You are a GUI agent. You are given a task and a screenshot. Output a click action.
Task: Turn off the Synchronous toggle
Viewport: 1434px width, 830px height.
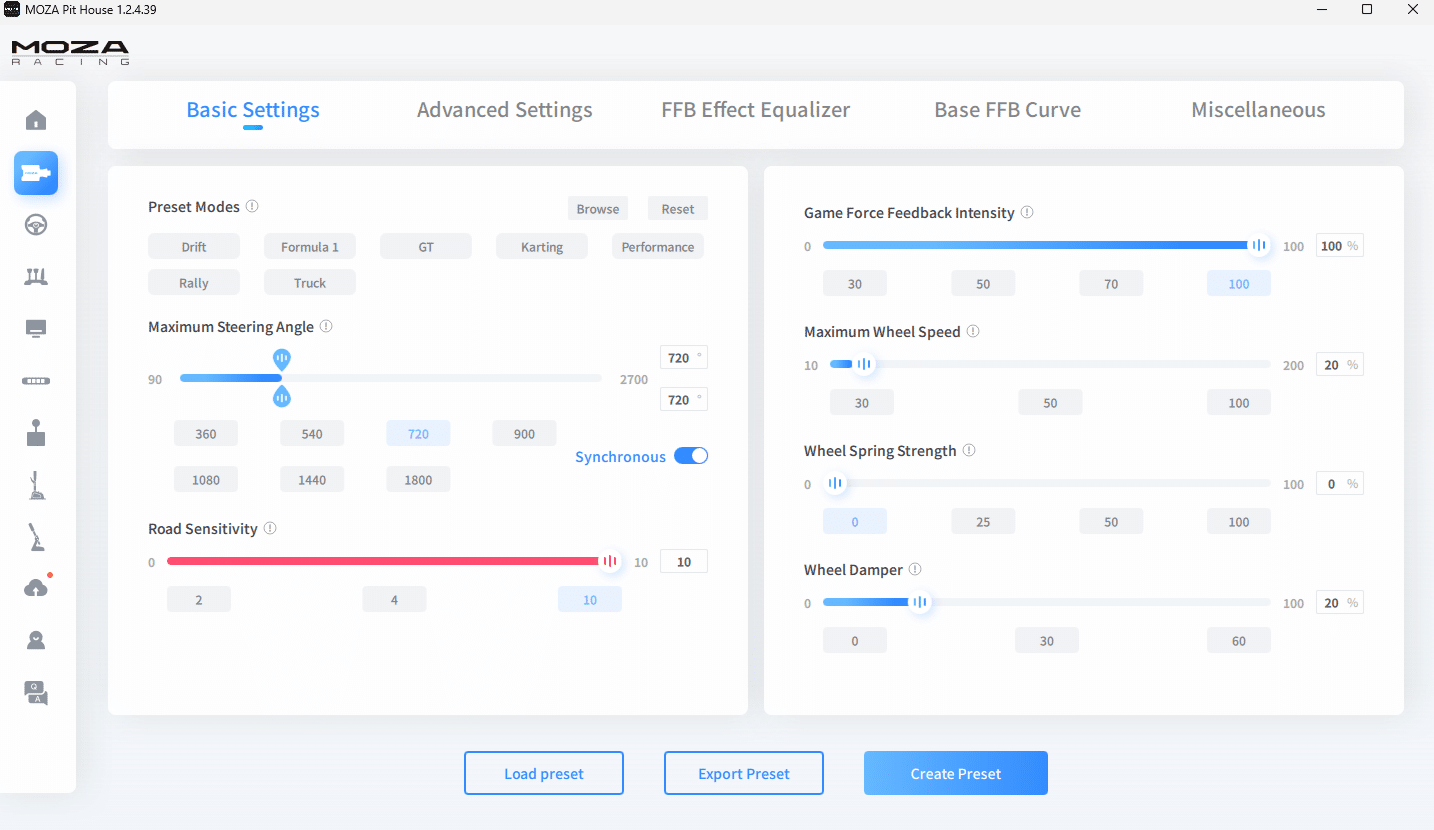point(691,456)
